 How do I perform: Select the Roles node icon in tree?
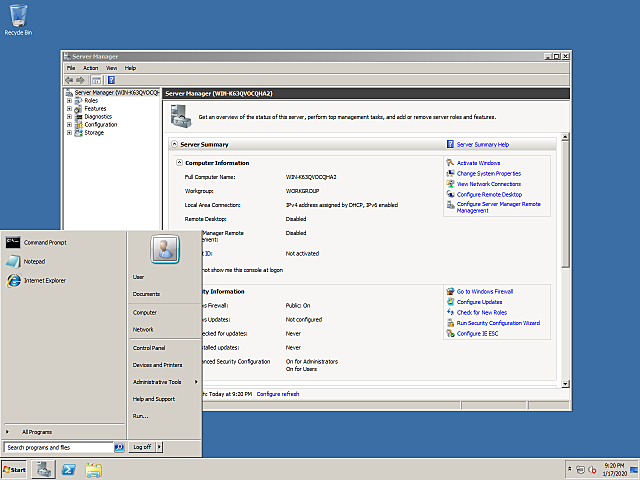click(x=78, y=100)
